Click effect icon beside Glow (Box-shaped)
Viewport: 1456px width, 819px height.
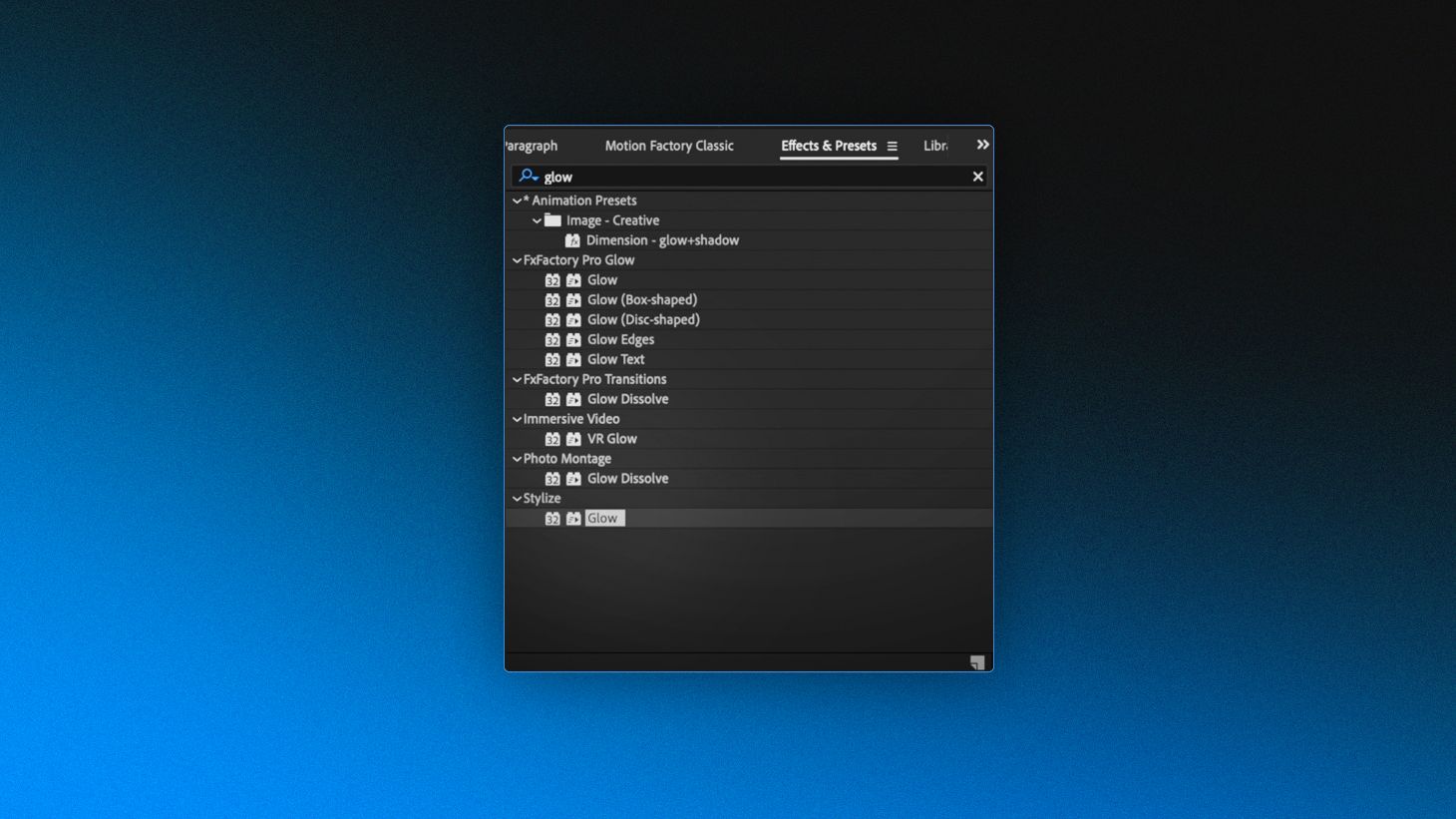coord(573,300)
